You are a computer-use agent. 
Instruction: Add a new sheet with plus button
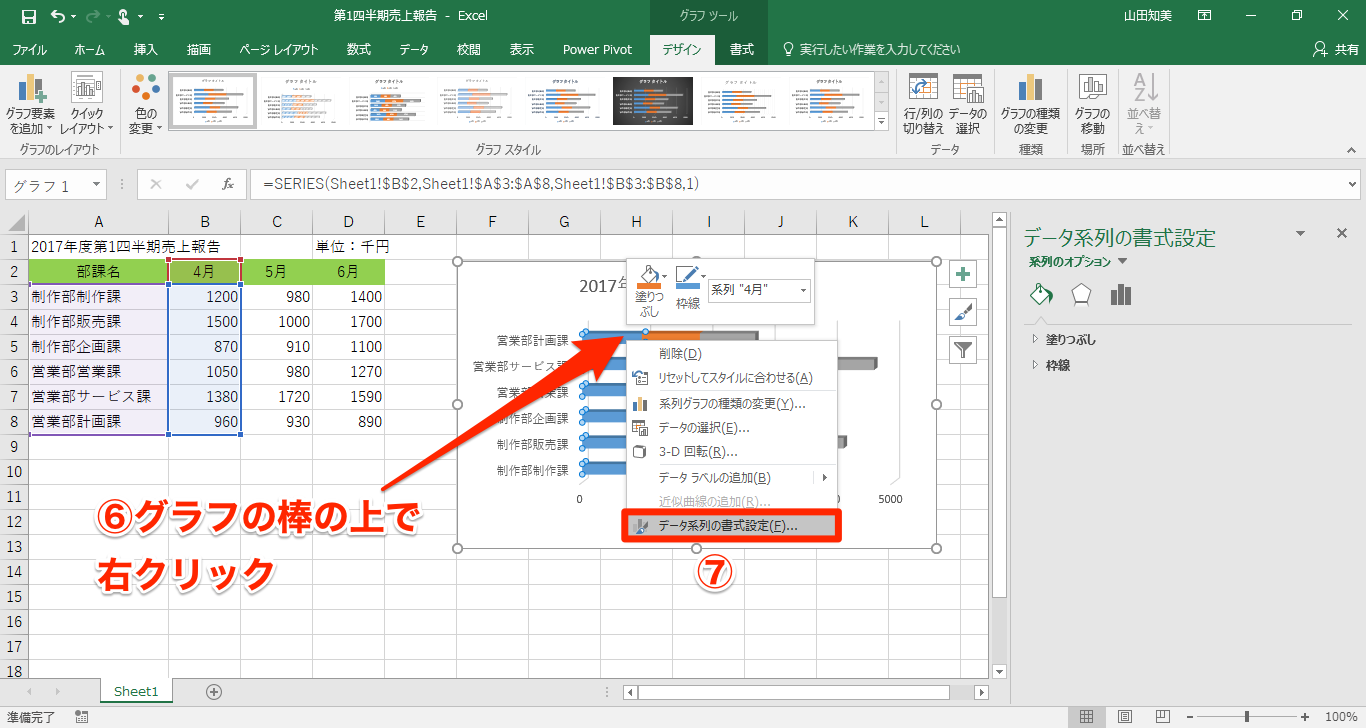(213, 691)
